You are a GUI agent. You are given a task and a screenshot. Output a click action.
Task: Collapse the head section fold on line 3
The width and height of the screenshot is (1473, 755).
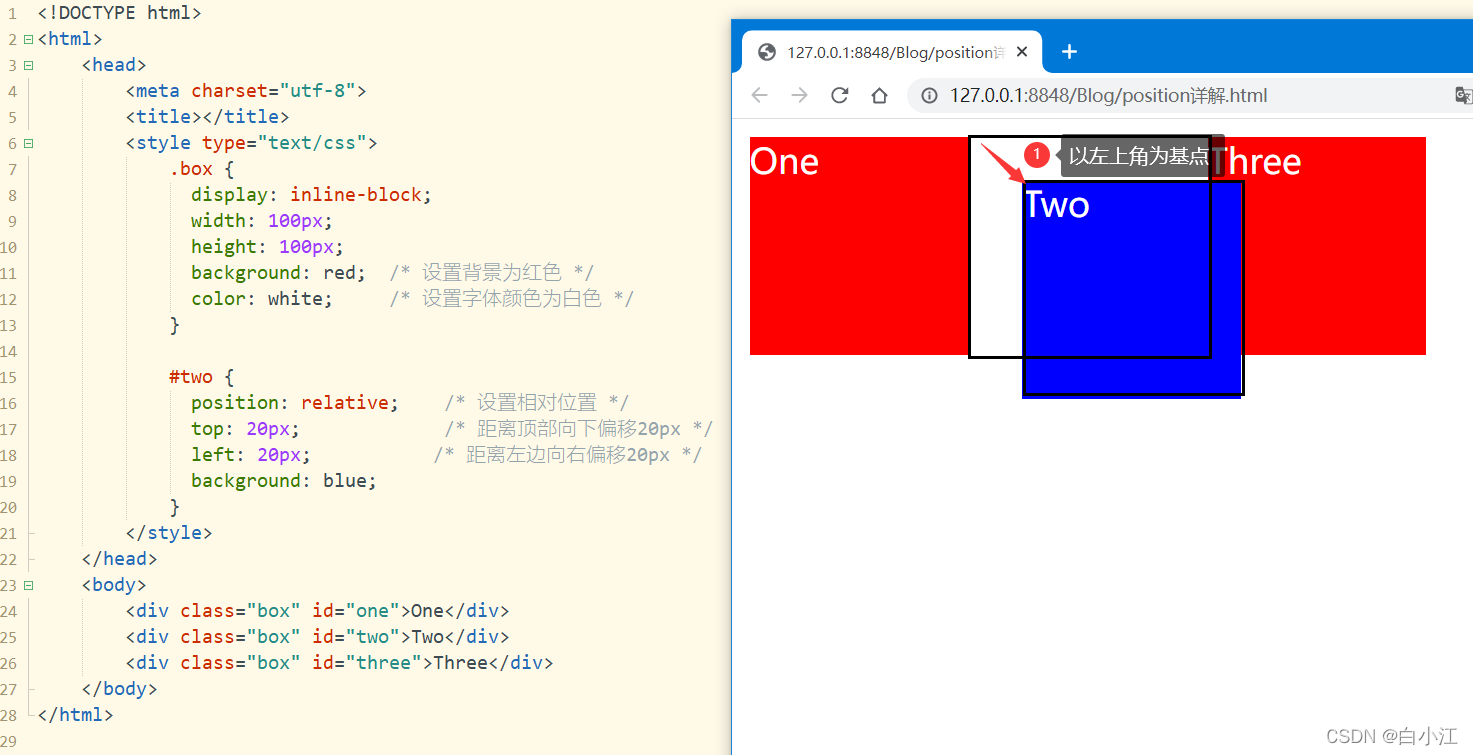click(27, 64)
